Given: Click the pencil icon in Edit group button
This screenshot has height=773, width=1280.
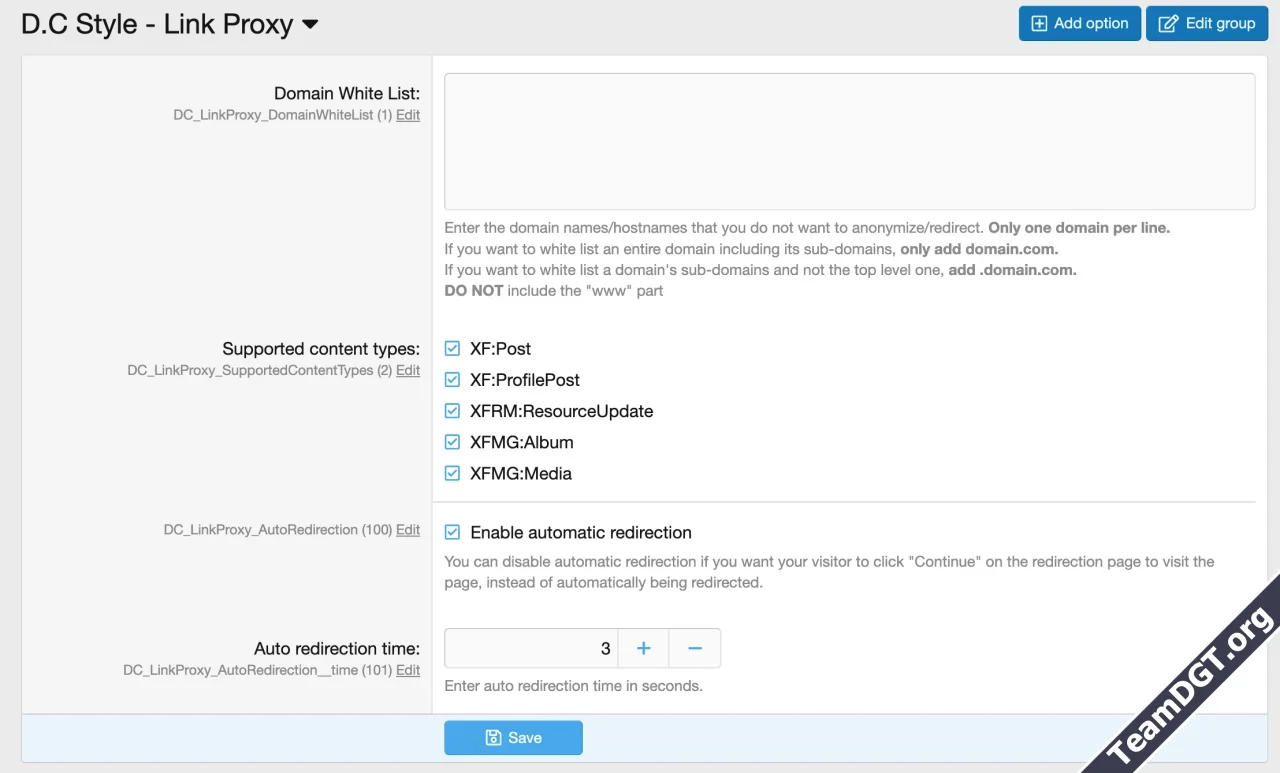Looking at the screenshot, I should [1168, 24].
